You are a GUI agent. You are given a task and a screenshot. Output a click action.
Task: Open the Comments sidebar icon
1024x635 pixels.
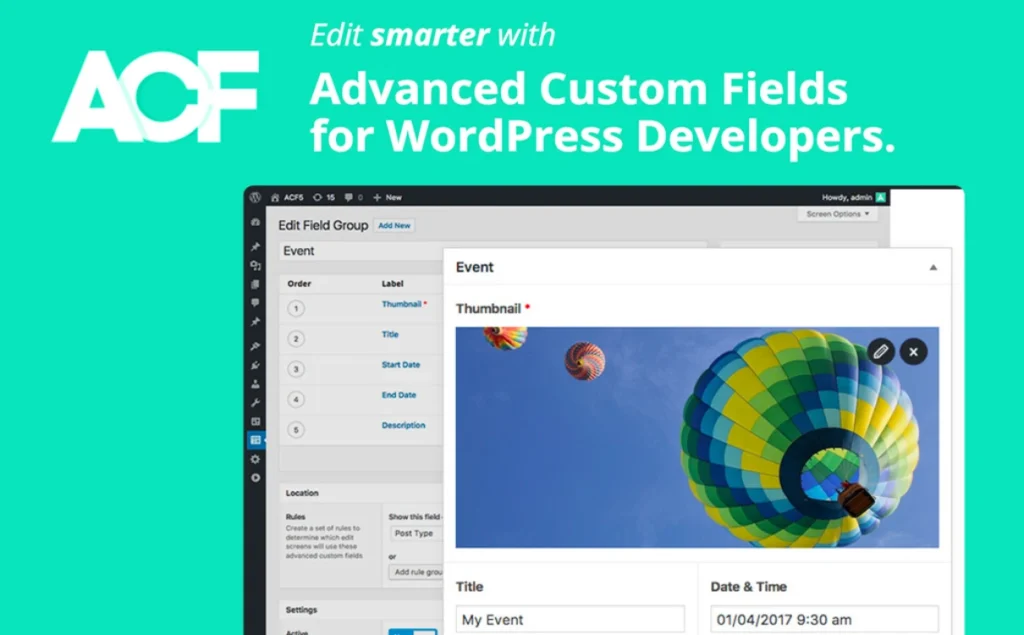[255, 302]
